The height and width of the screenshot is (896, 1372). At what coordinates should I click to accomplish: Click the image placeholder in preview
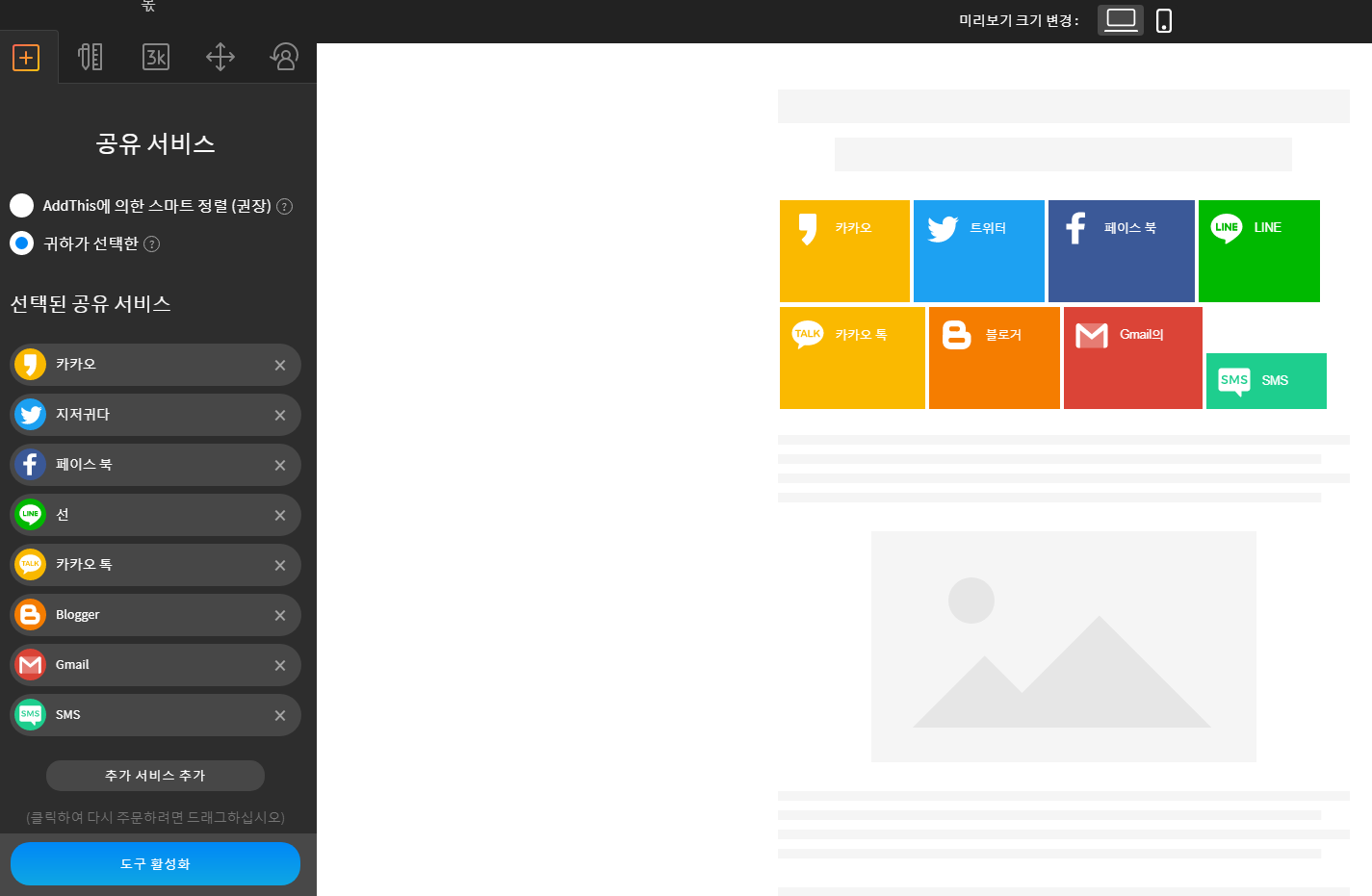click(1064, 647)
